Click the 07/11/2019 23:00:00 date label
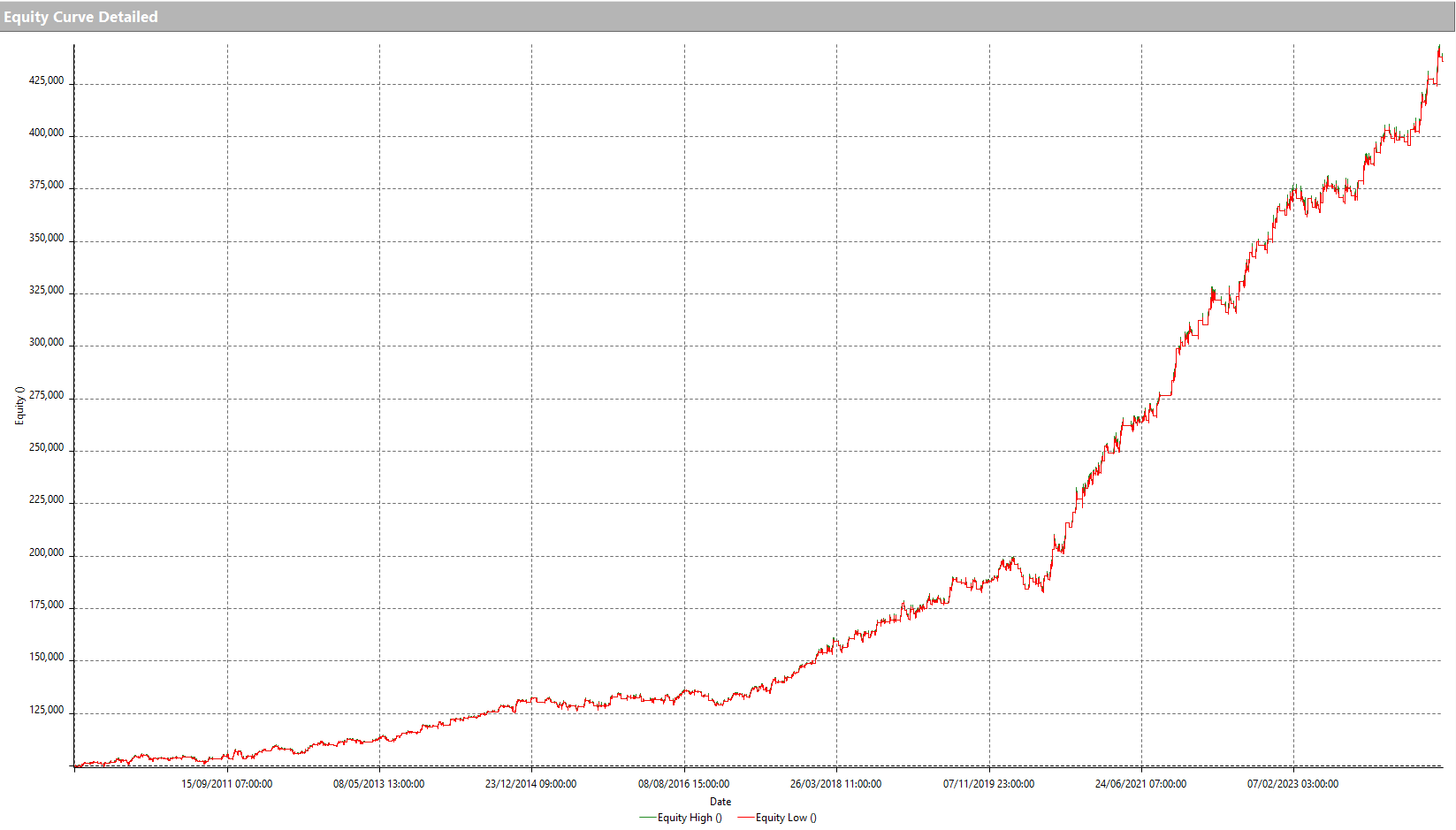This screenshot has height=830, width=1456. point(988,784)
